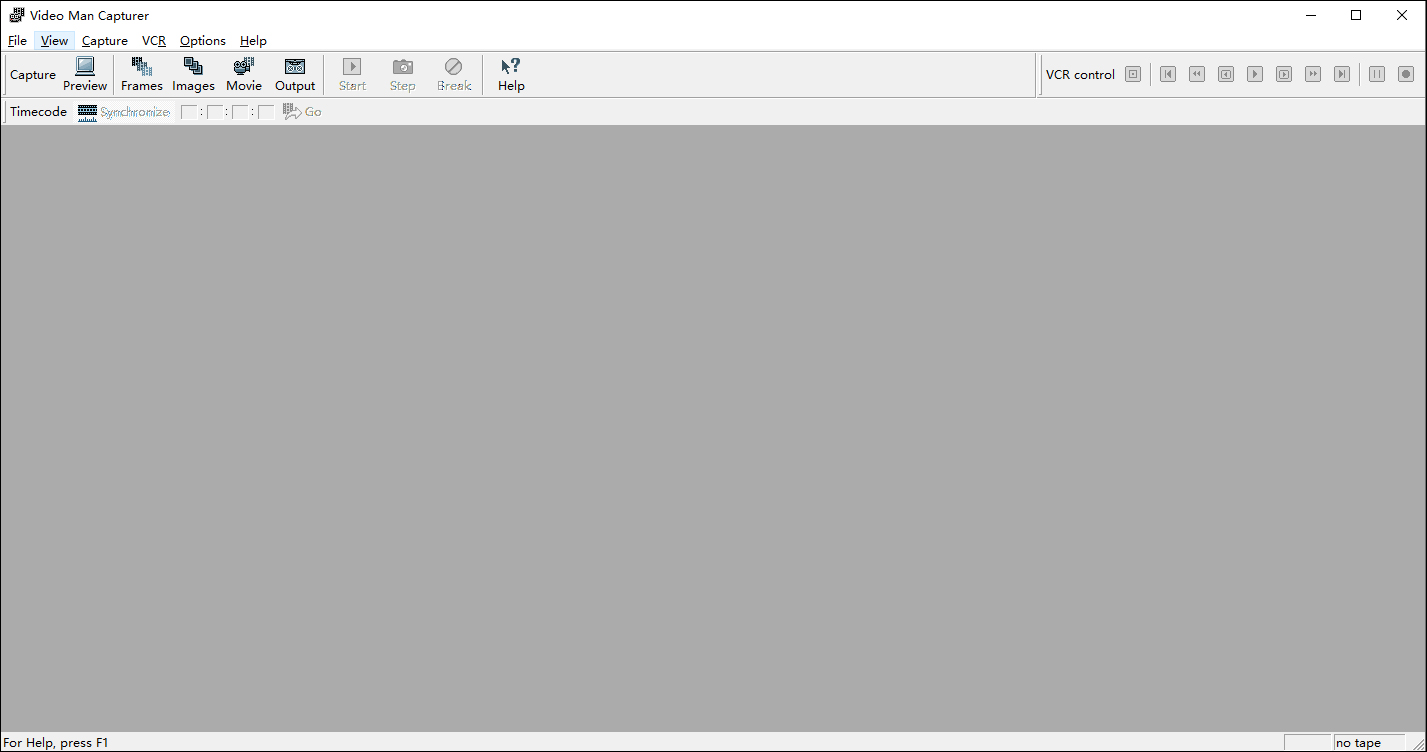Select the Frames capture mode icon
Viewport: 1427px width, 752px height.
[x=142, y=67]
